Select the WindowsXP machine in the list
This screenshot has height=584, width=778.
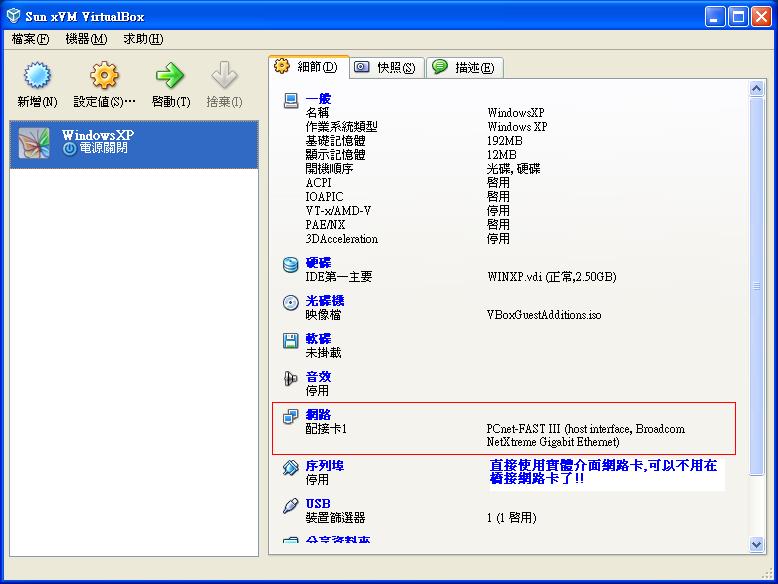coord(134,144)
